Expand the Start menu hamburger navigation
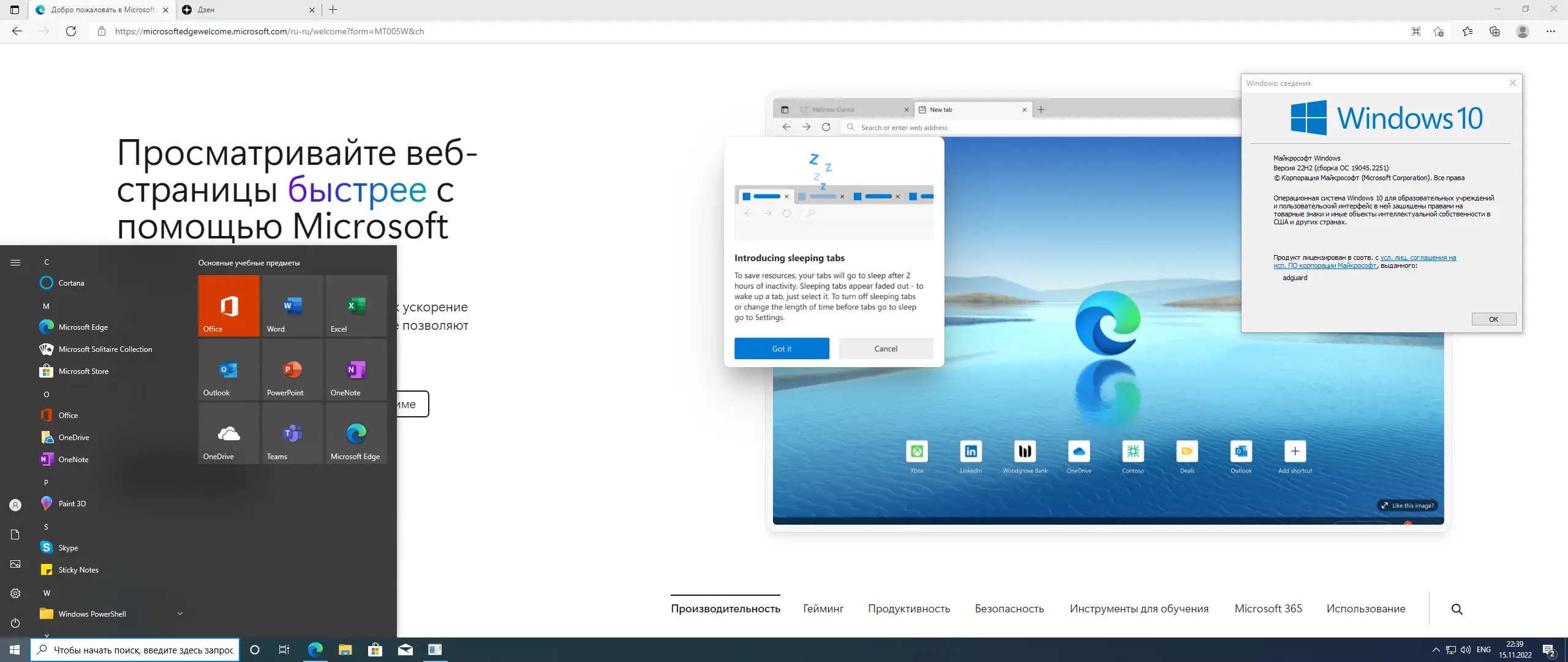 click(15, 262)
